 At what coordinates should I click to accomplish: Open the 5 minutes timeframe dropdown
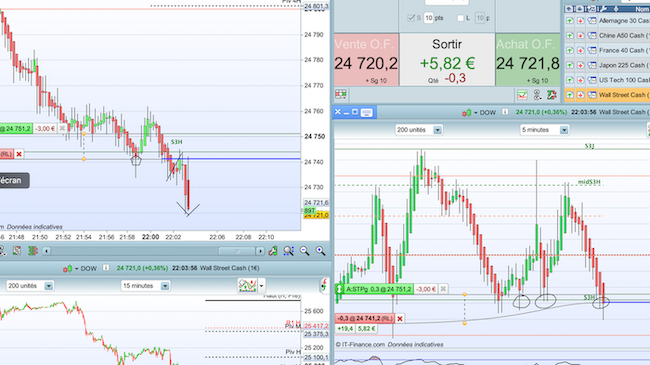pyautogui.click(x=544, y=130)
